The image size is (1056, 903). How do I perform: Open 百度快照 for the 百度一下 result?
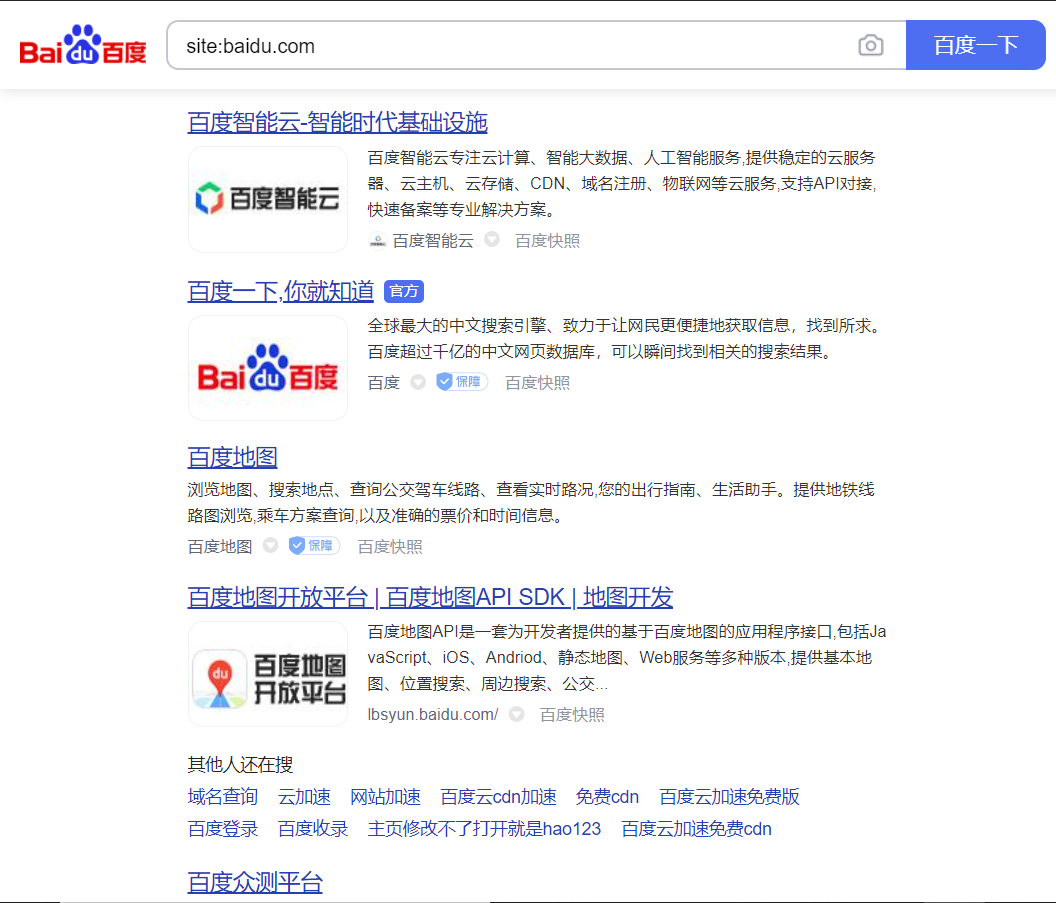537,382
